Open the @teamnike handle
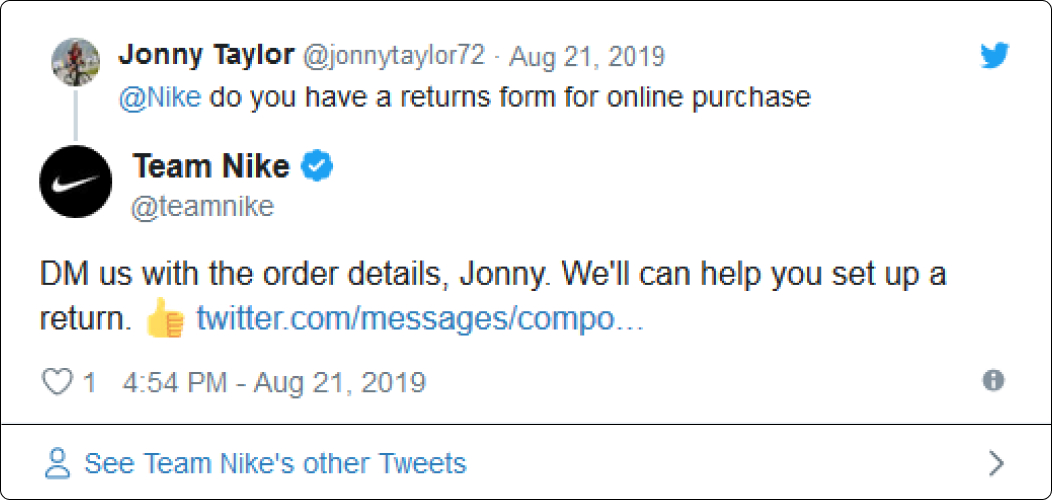1052x500 pixels. [x=202, y=206]
